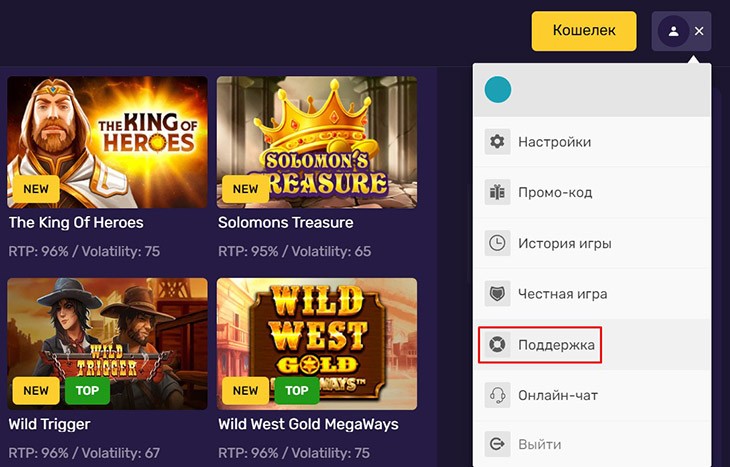Click the support lifebuoy icon
The height and width of the screenshot is (467, 730).
[x=497, y=345]
